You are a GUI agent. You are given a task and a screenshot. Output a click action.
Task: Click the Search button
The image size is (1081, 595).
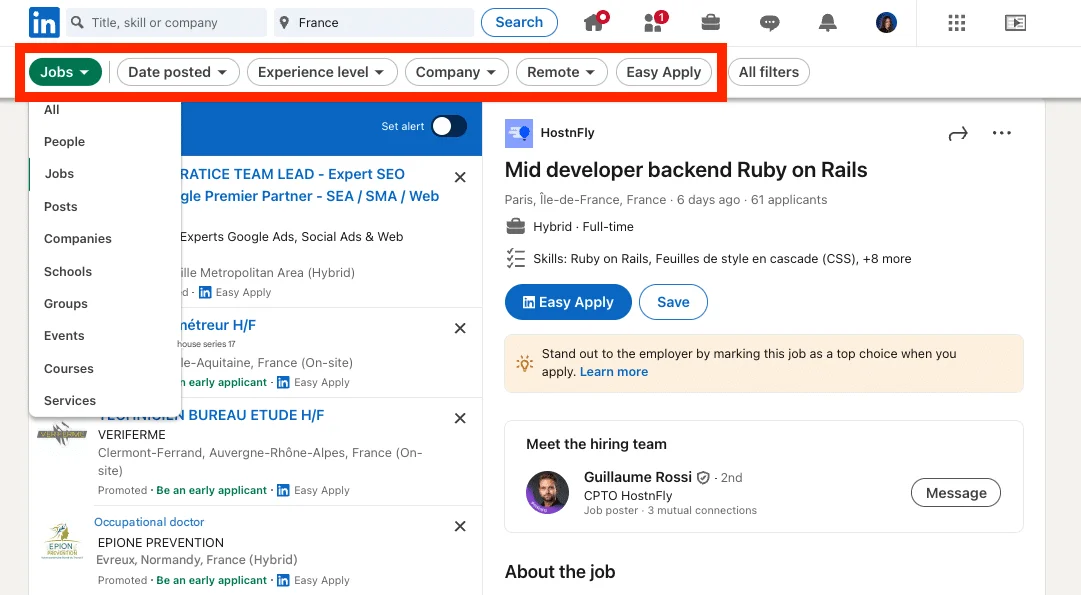pyautogui.click(x=519, y=22)
